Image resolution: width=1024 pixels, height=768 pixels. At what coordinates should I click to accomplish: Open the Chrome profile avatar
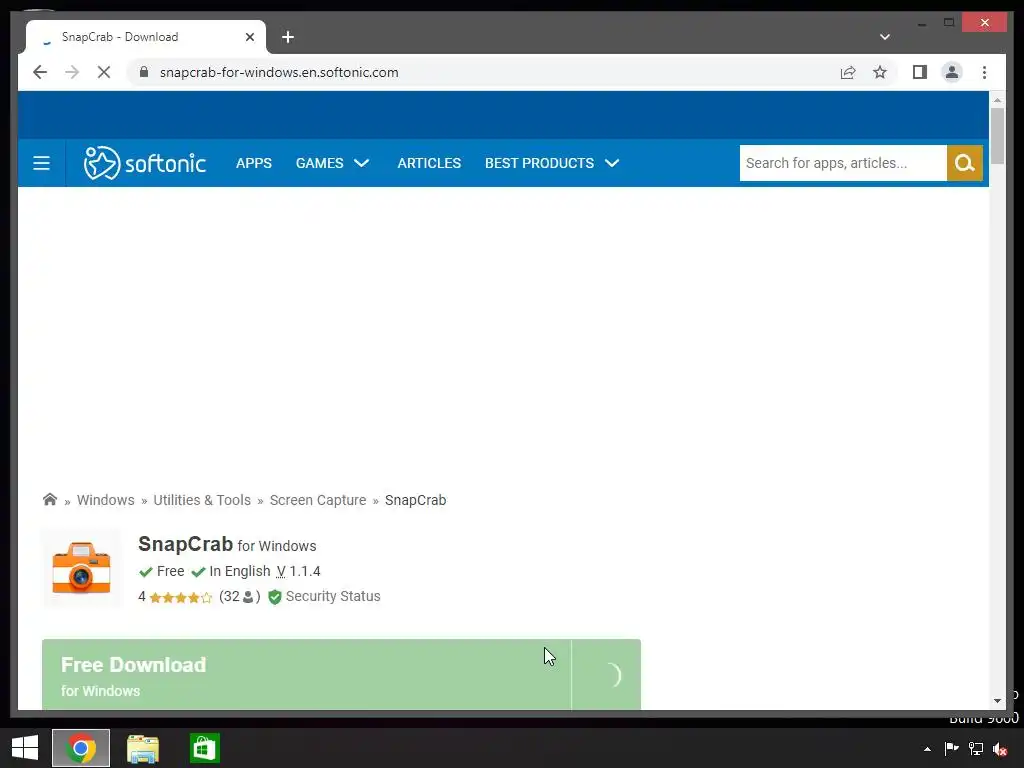[x=952, y=72]
